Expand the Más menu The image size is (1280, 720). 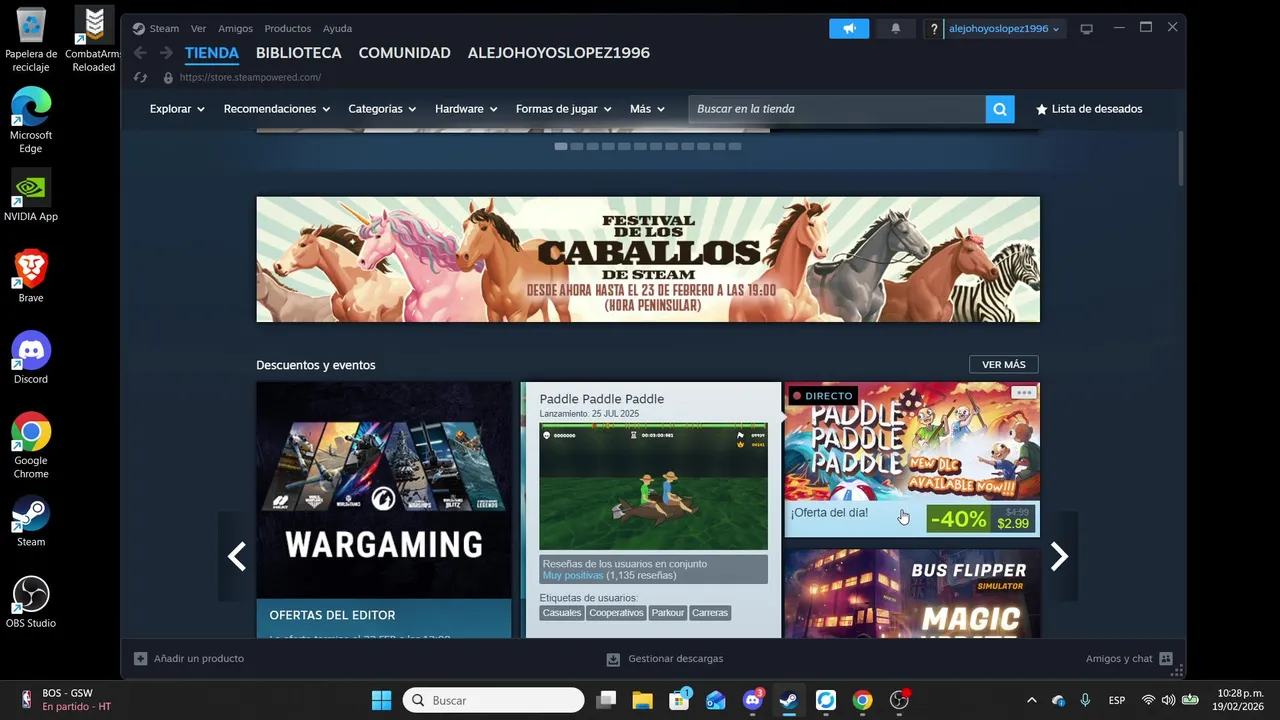[647, 109]
